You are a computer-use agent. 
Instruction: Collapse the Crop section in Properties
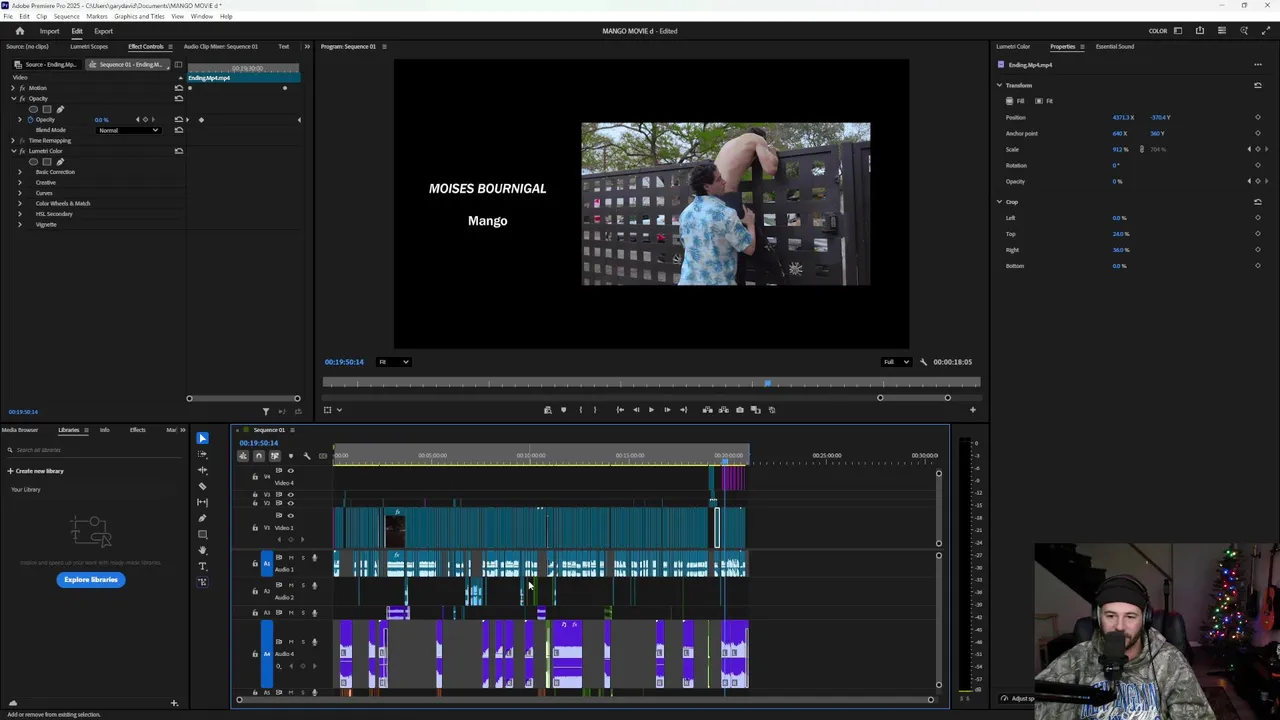tap(999, 202)
